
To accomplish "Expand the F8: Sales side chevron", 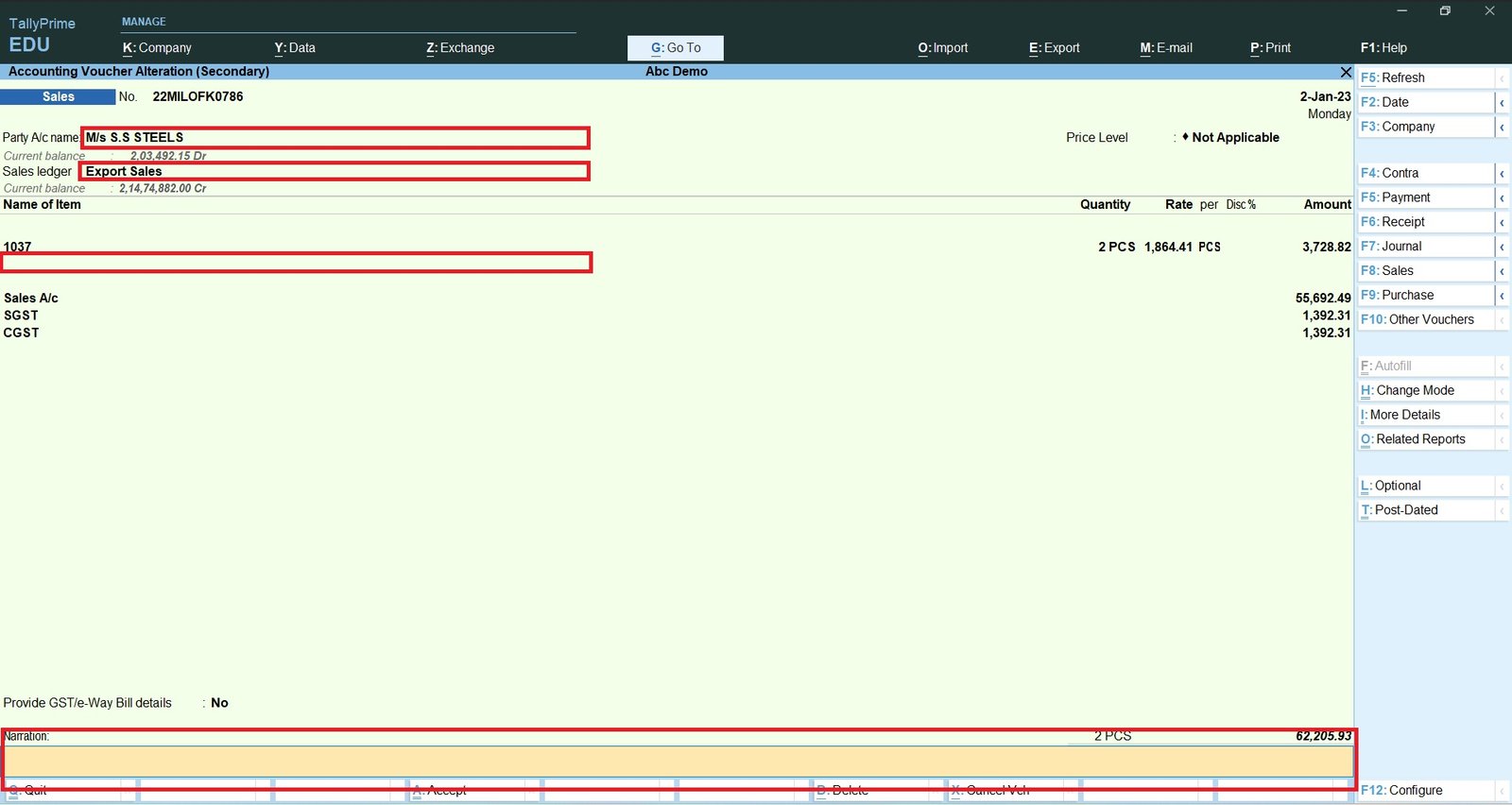I will pyautogui.click(x=1502, y=270).
